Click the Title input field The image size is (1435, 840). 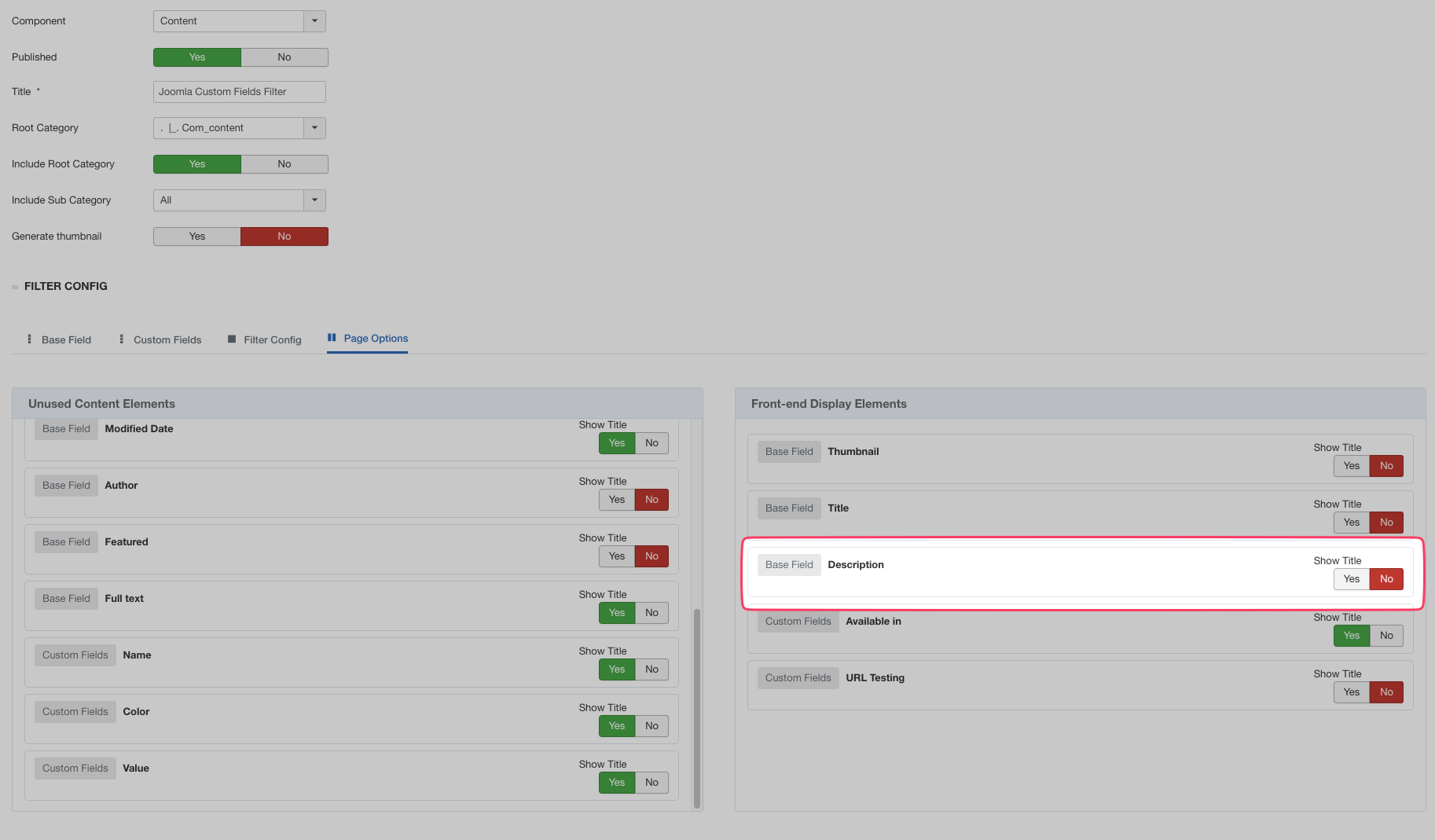coord(239,92)
